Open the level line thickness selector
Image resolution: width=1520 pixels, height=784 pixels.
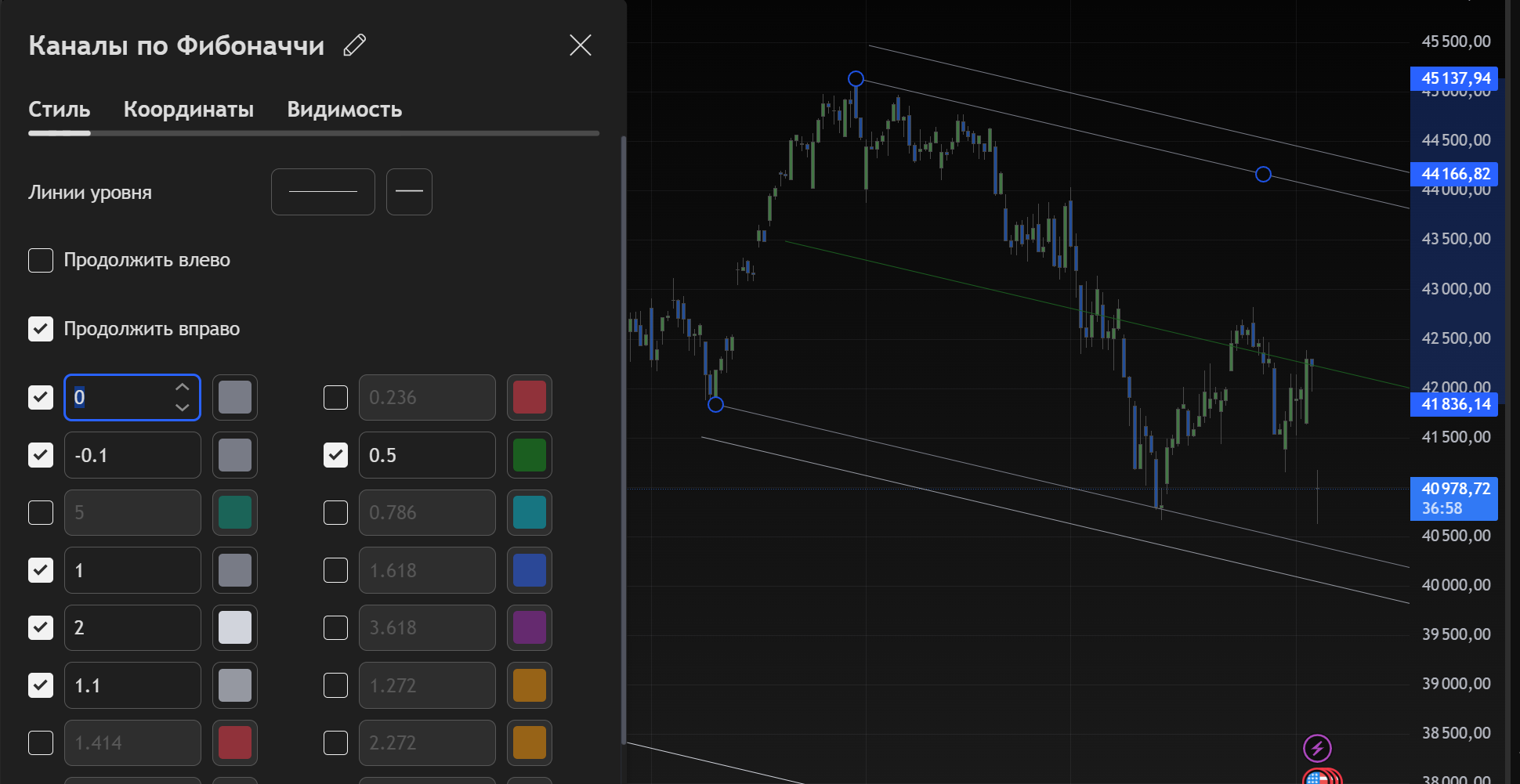pos(409,192)
